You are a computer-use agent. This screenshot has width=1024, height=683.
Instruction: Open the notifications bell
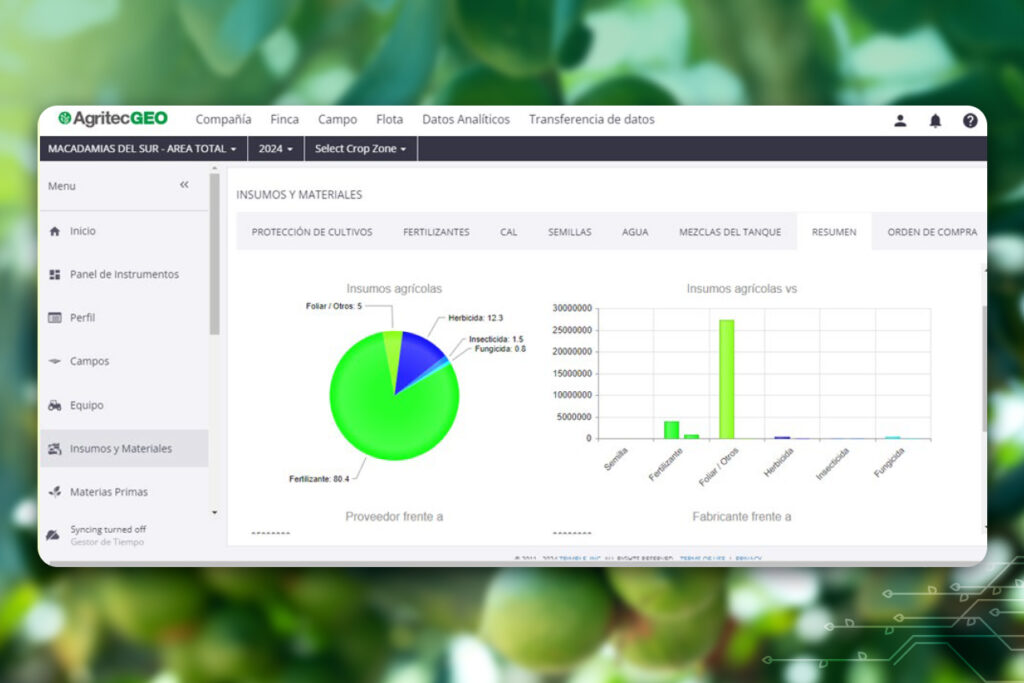(936, 119)
